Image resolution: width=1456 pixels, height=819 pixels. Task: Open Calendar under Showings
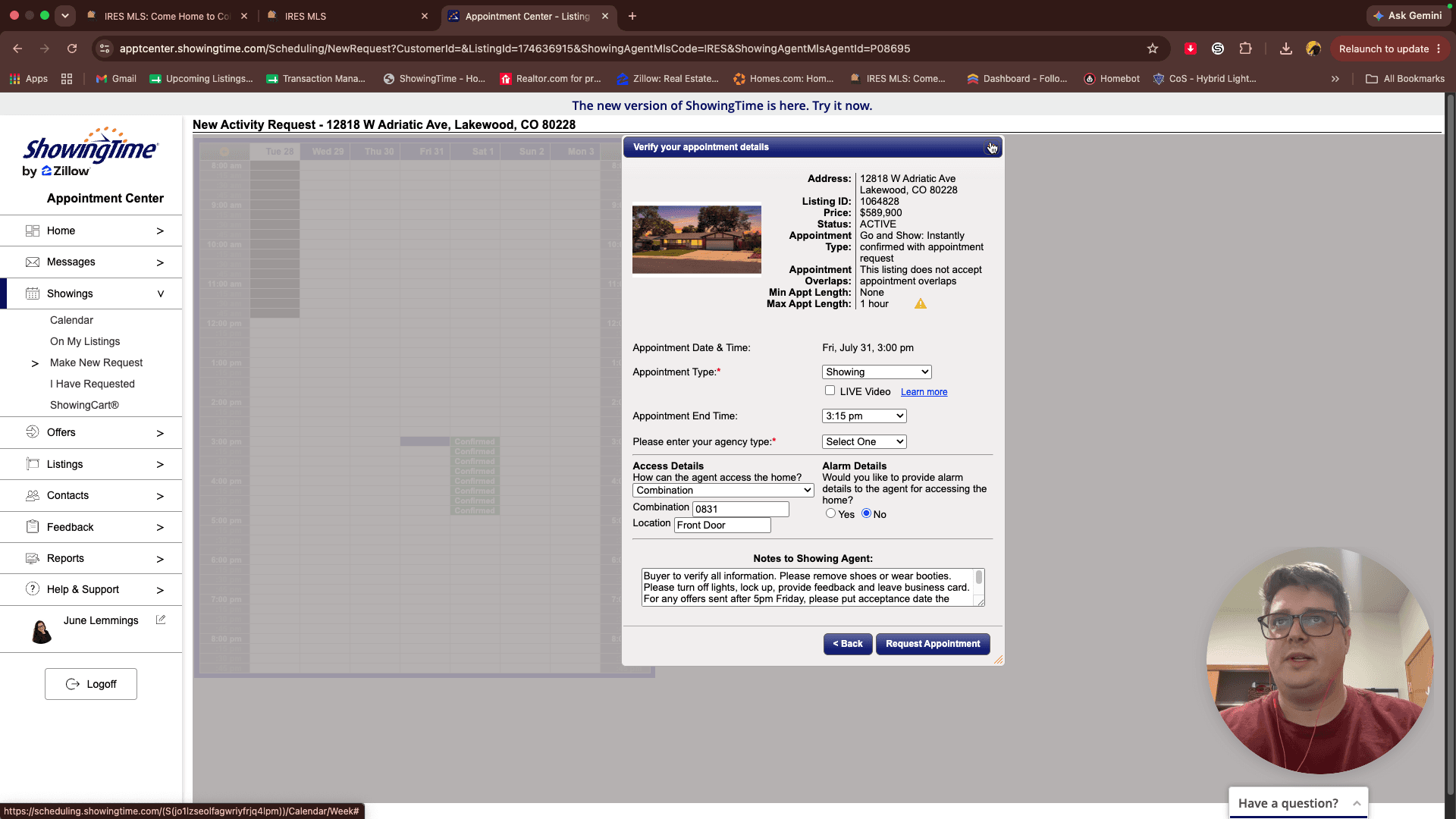(x=71, y=320)
